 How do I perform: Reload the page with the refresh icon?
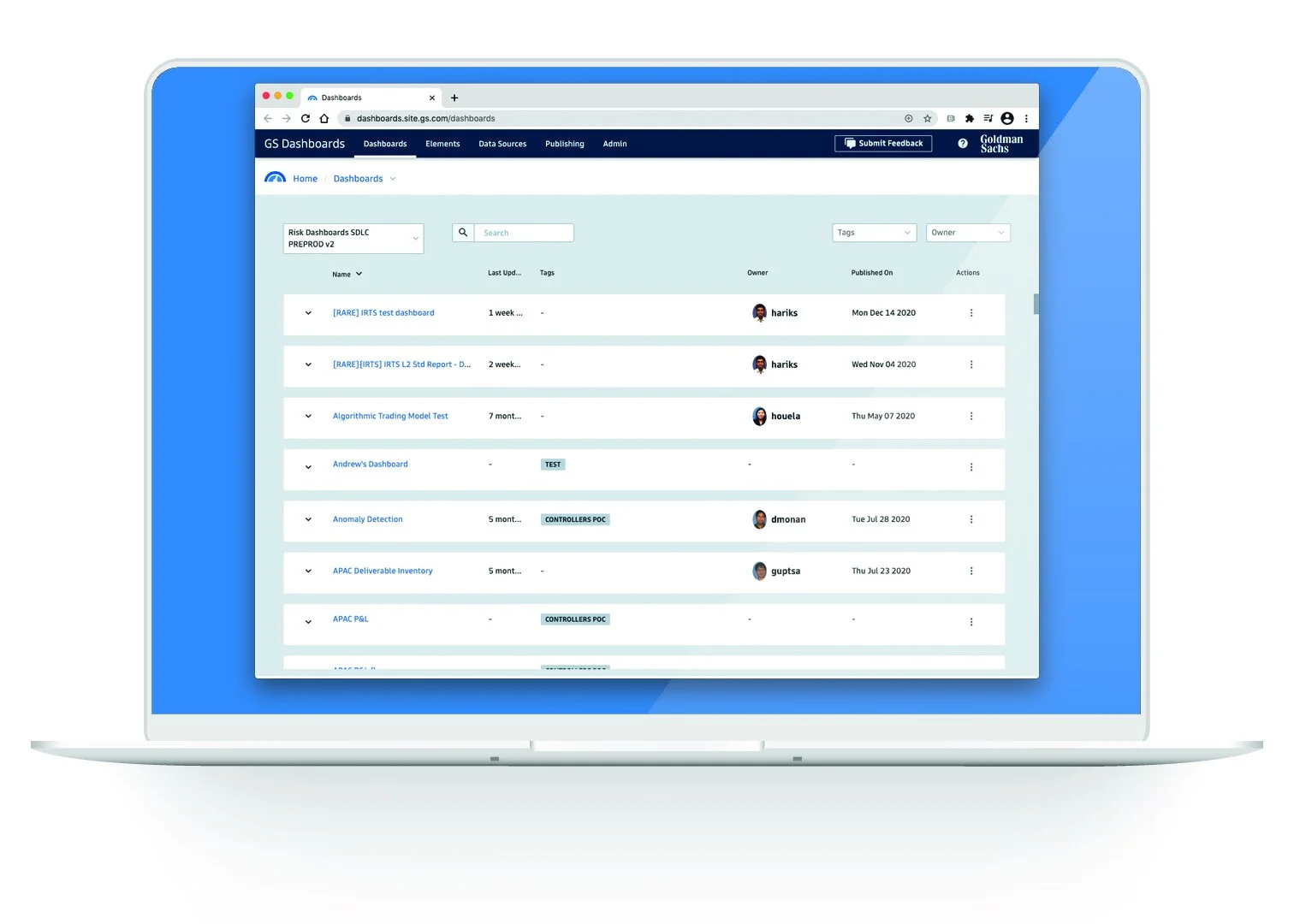(306, 118)
